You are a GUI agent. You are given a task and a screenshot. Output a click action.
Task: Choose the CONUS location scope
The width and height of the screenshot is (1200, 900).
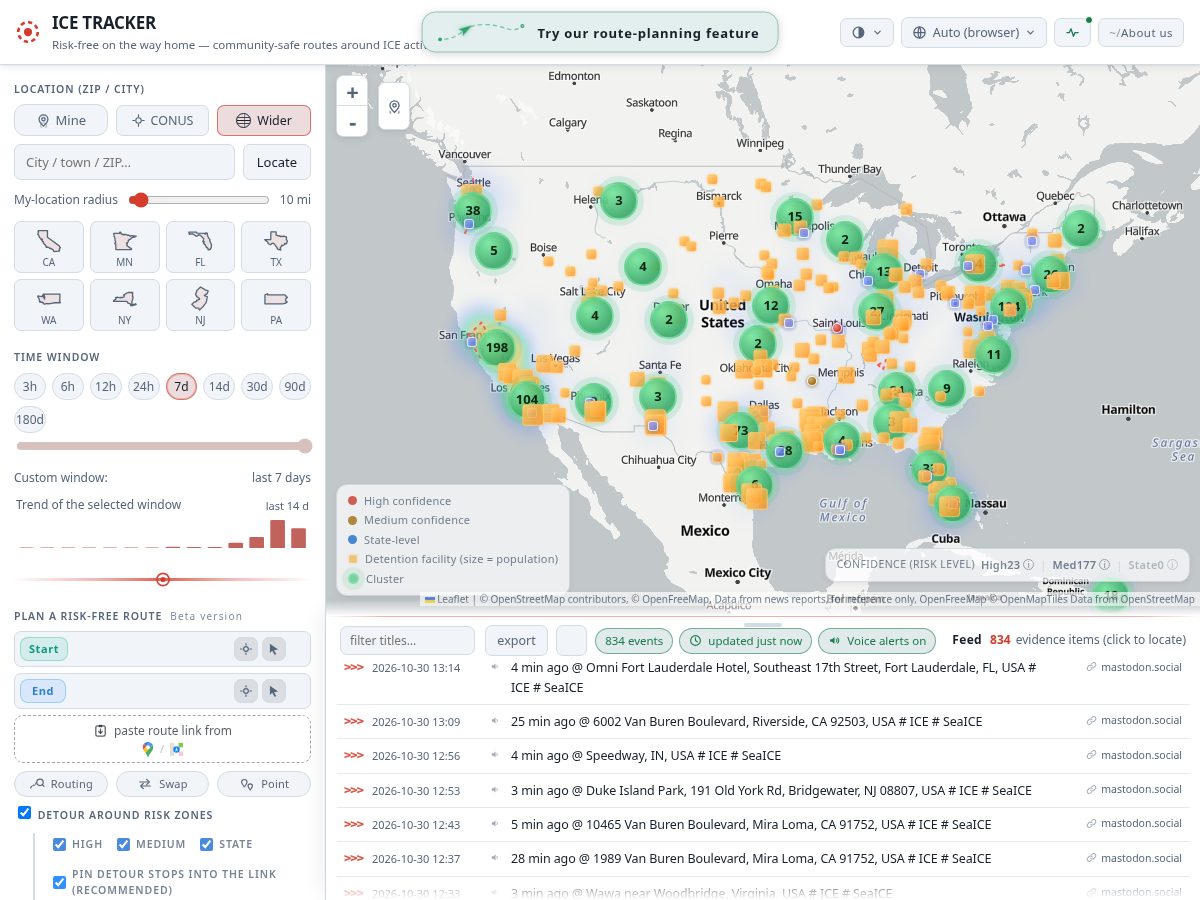[x=162, y=120]
